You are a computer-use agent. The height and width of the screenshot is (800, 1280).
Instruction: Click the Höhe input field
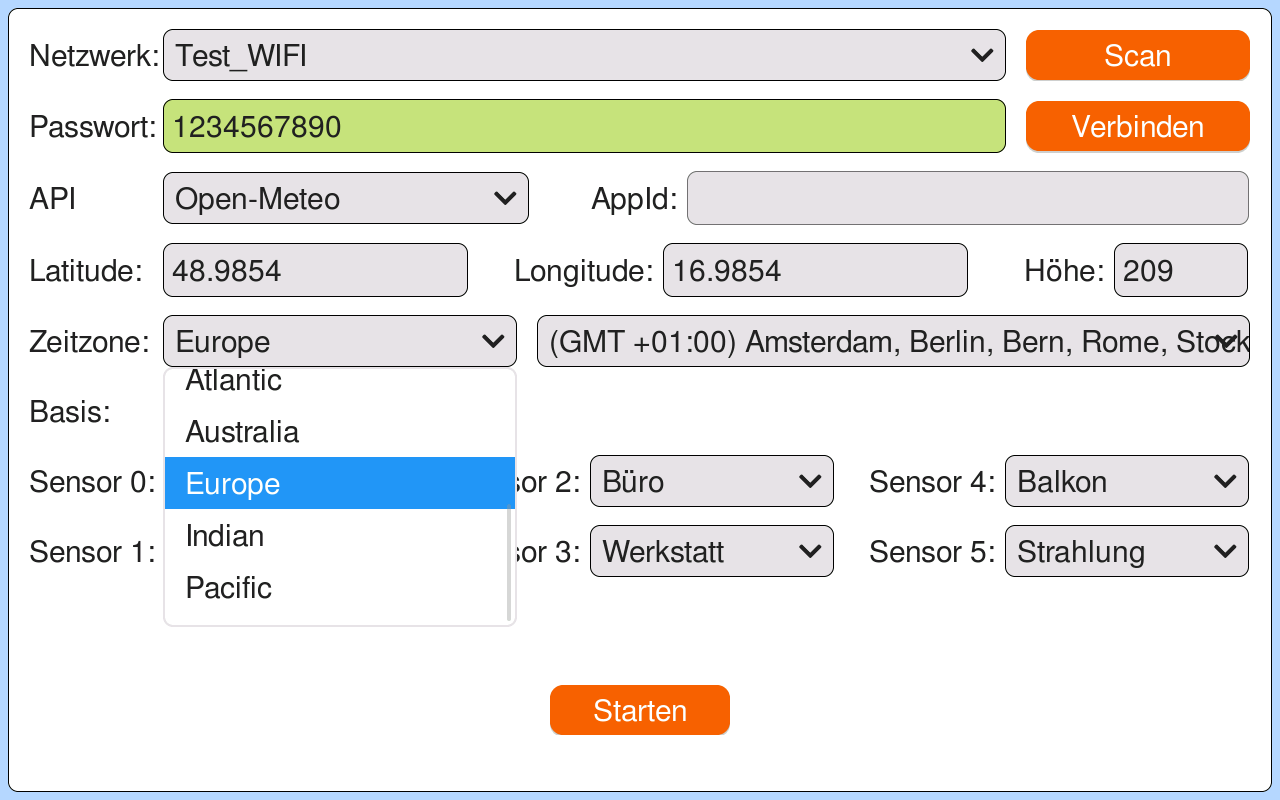click(1180, 270)
